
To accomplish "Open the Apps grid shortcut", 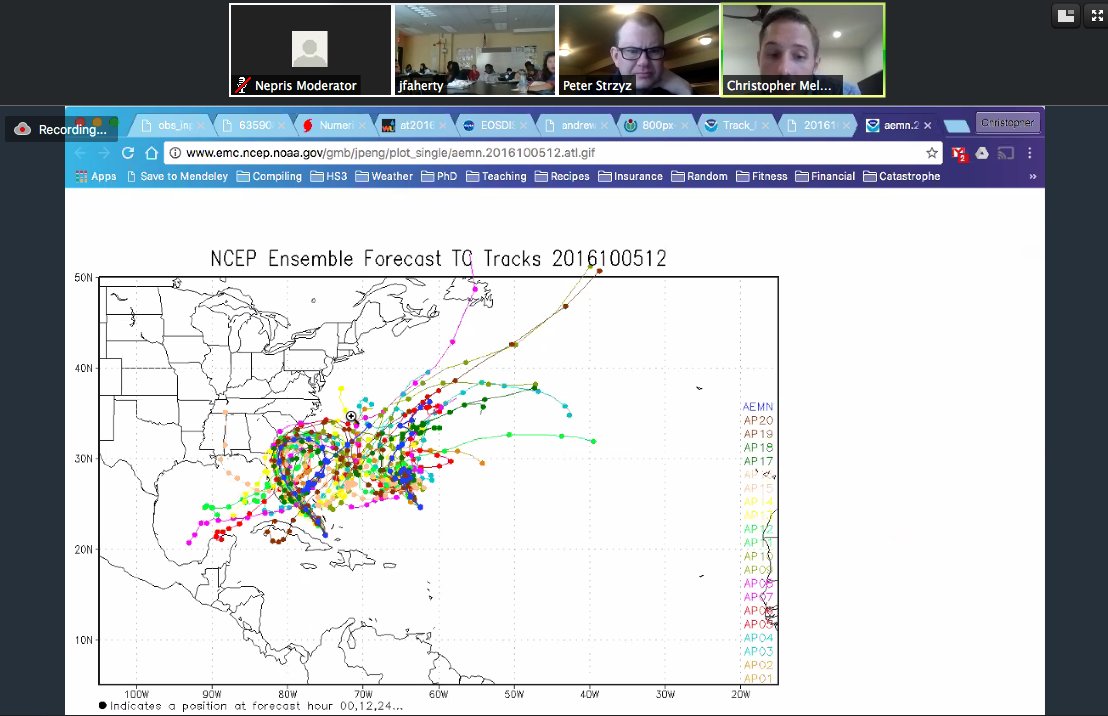I will pos(95,176).
